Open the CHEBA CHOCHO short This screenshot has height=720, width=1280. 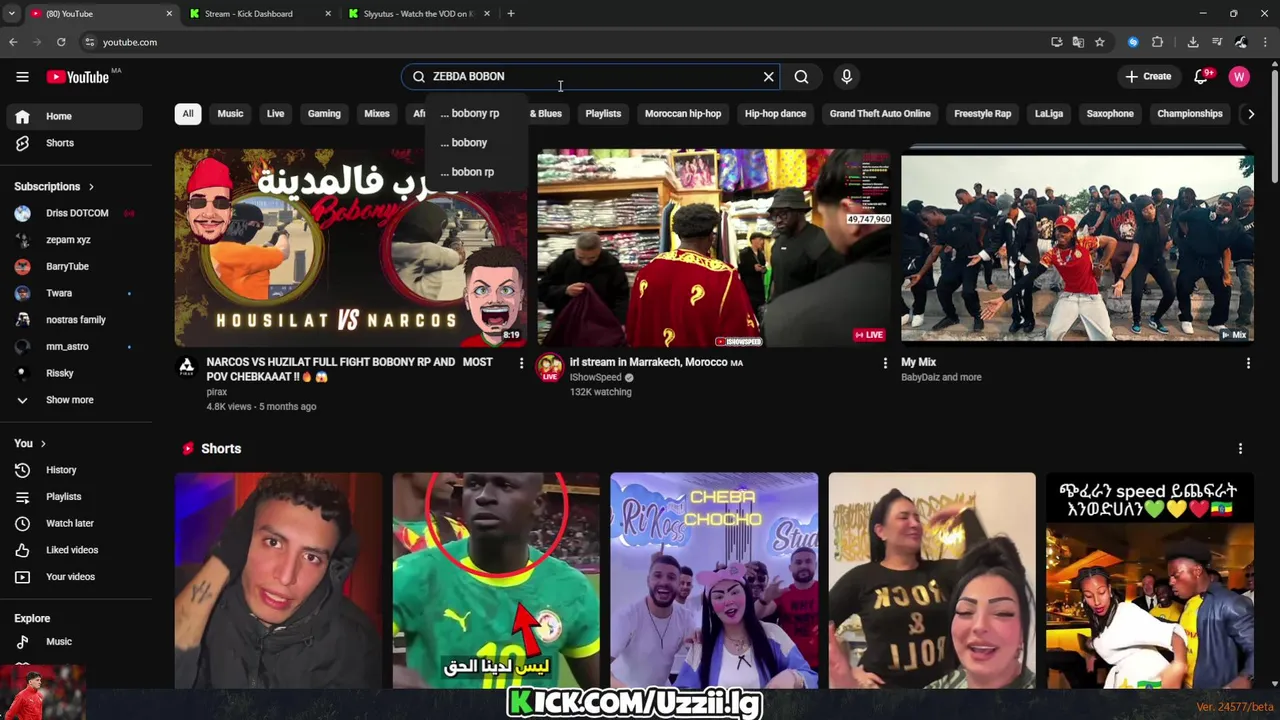click(714, 581)
